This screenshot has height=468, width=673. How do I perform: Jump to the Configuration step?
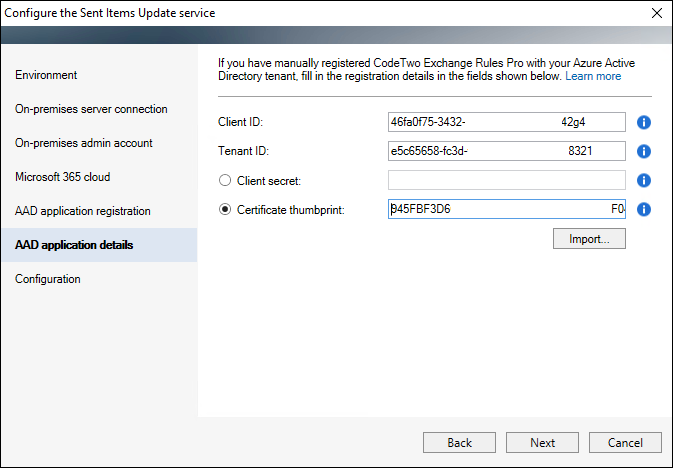48,279
